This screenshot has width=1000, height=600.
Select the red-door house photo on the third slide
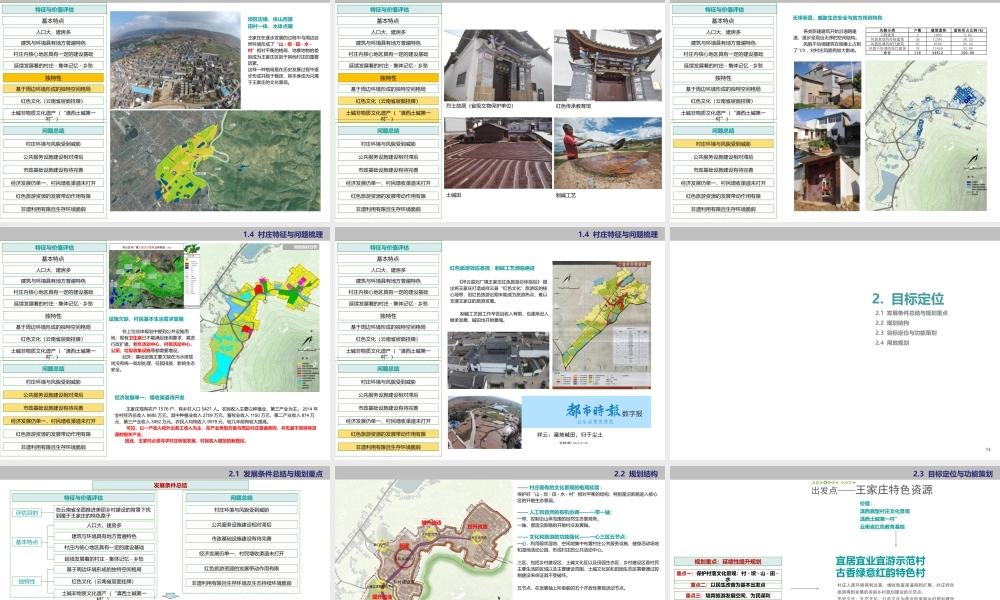[x=827, y=184]
